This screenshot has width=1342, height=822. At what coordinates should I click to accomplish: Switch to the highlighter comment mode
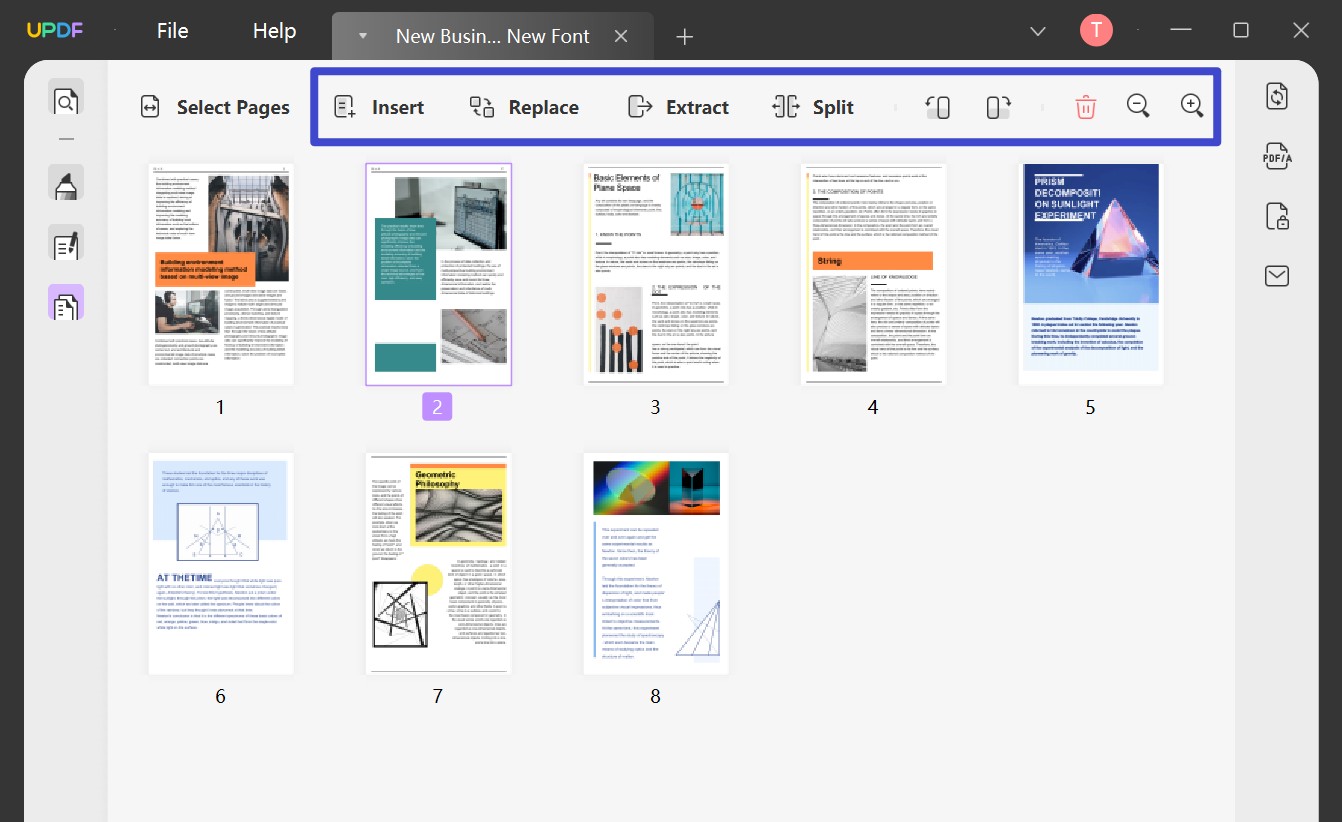(66, 184)
